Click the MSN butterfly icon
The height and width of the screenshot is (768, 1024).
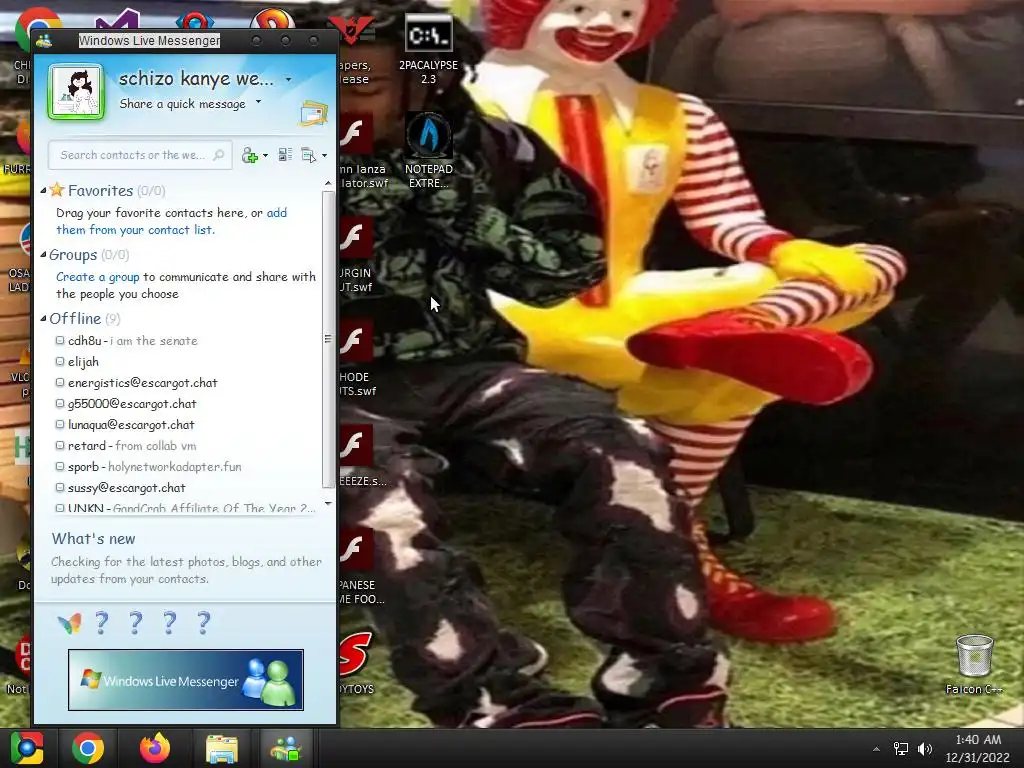69,624
